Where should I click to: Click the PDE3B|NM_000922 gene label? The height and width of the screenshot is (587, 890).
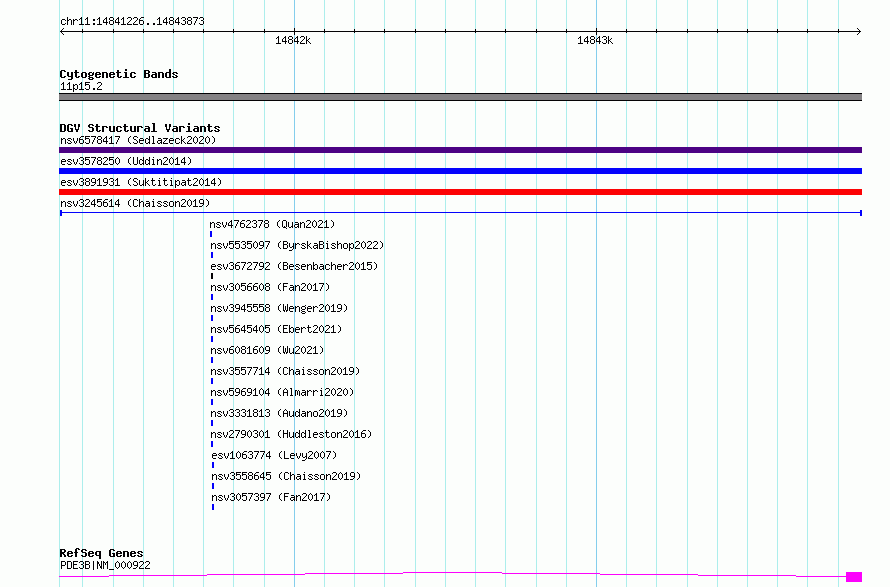click(106, 565)
